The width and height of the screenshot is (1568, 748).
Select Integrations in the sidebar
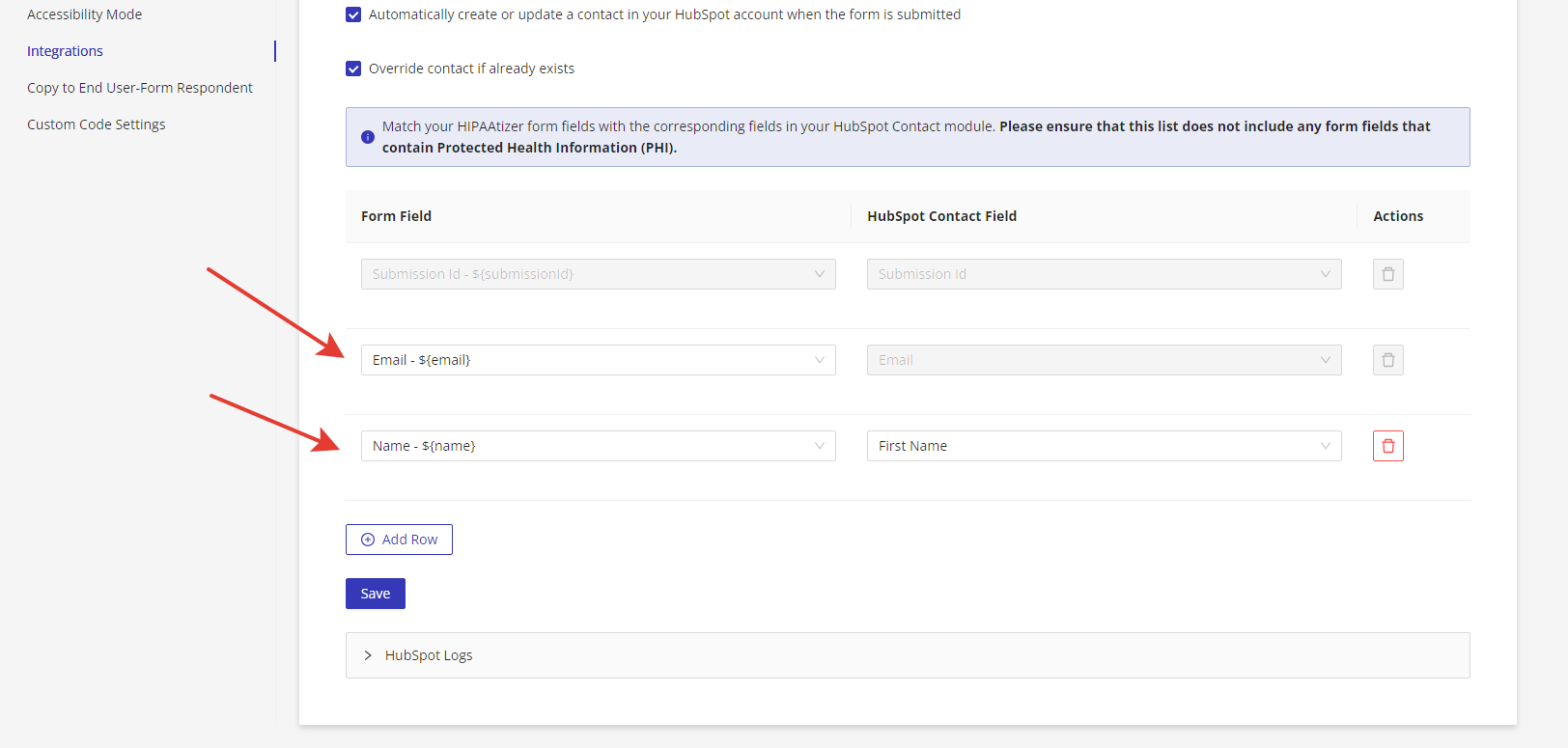(x=65, y=51)
